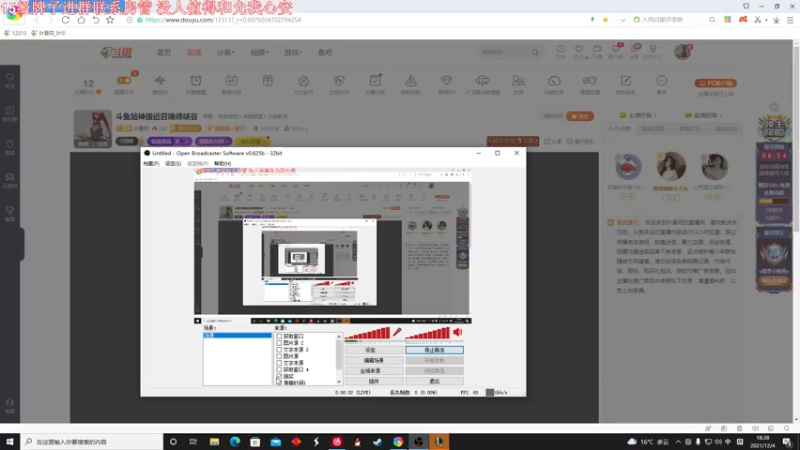Click the audio waveform icon in Douyu toolbar

tap(160, 81)
